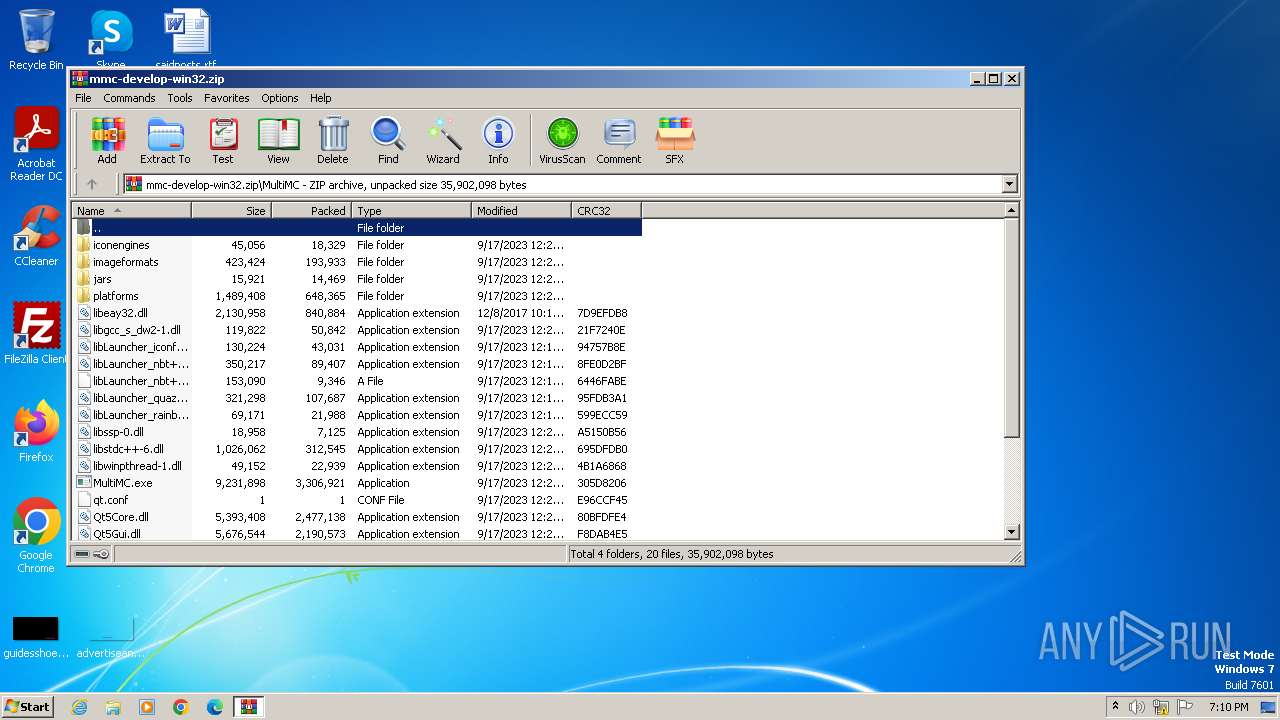Open Recycle Bin desktop icon
1280x720 pixels.
tap(36, 40)
